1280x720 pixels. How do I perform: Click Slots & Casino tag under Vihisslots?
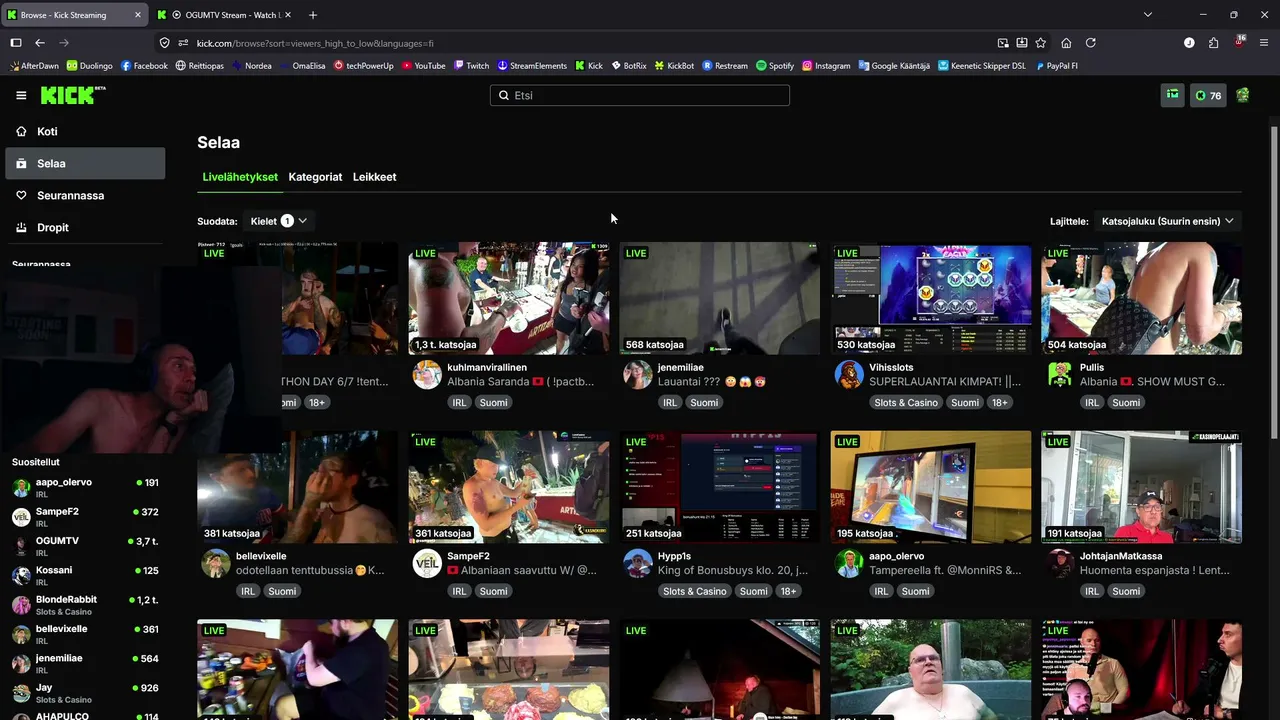point(906,403)
